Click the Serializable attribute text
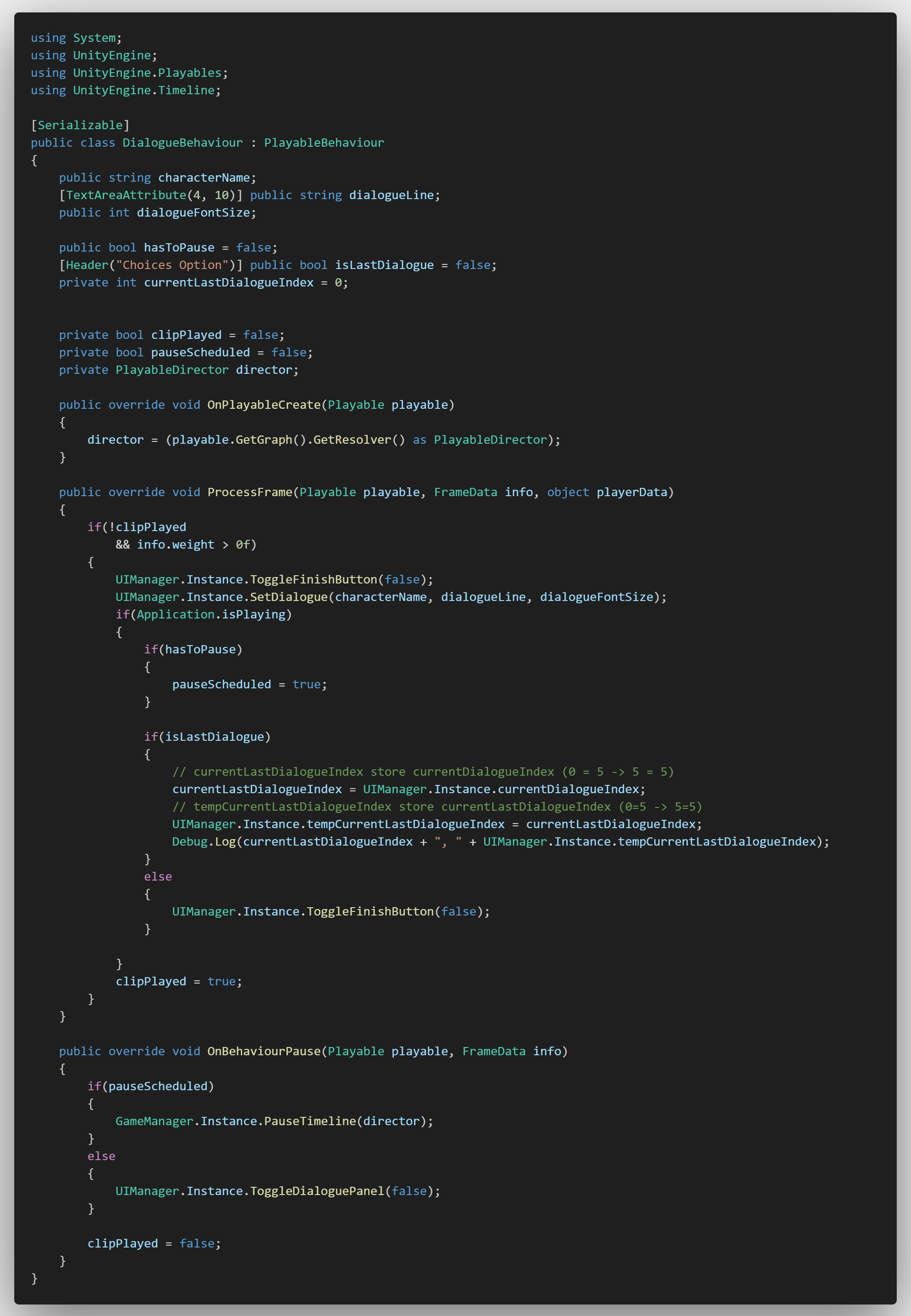Screen dimensions: 911x1316 [x=80, y=125]
